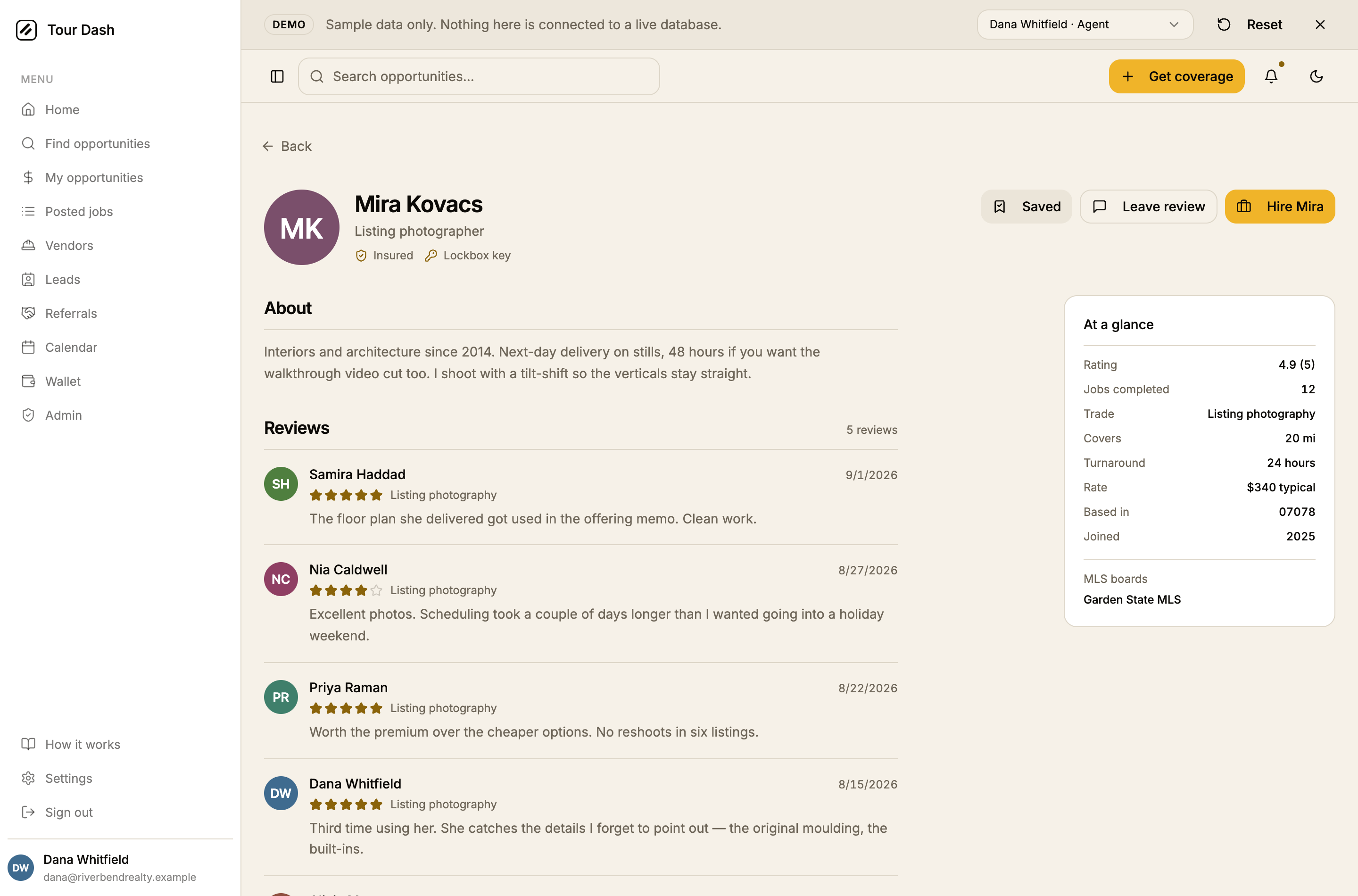Screen dimensions: 1358x896
Task: Click the MK profile avatar
Action: tap(302, 227)
